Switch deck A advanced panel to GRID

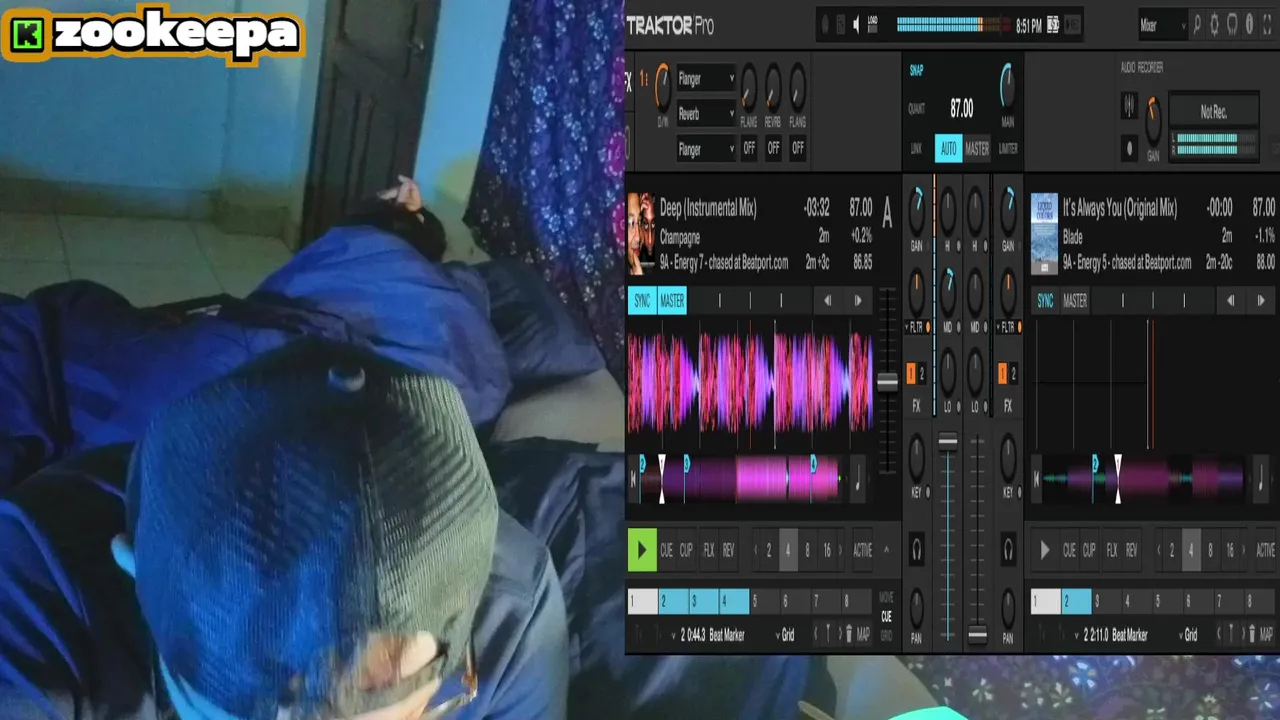point(886,636)
